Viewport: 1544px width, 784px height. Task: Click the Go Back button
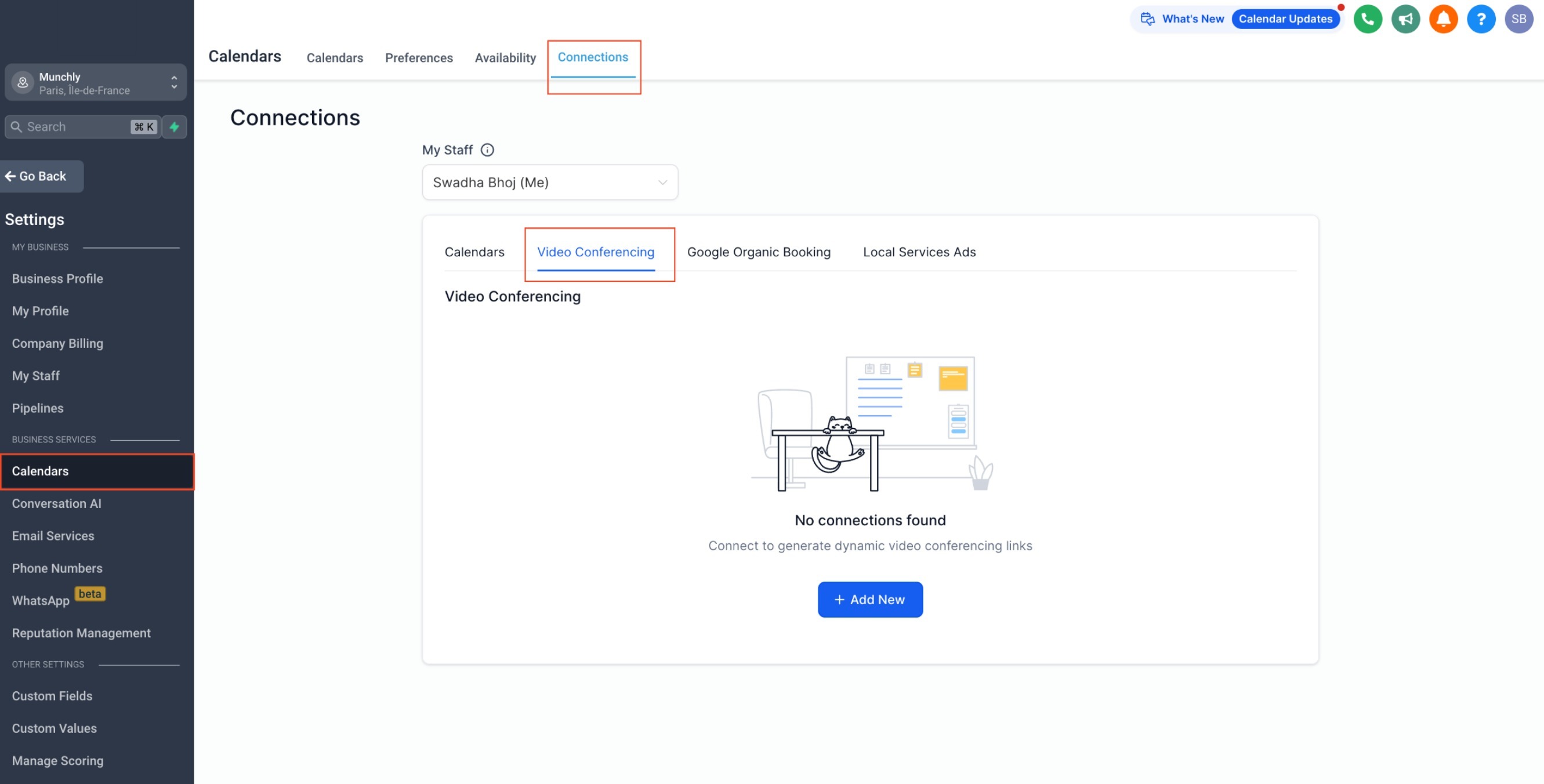41,176
